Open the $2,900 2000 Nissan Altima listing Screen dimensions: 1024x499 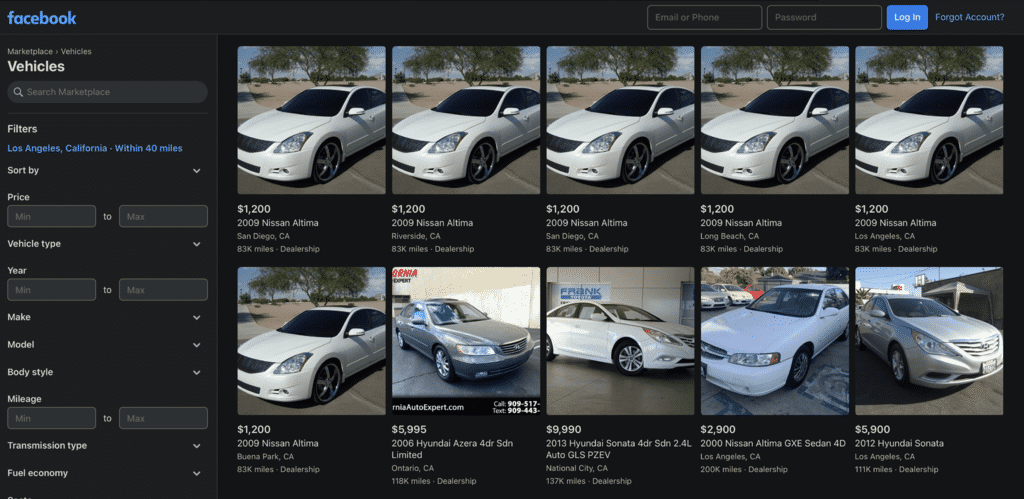[774, 340]
